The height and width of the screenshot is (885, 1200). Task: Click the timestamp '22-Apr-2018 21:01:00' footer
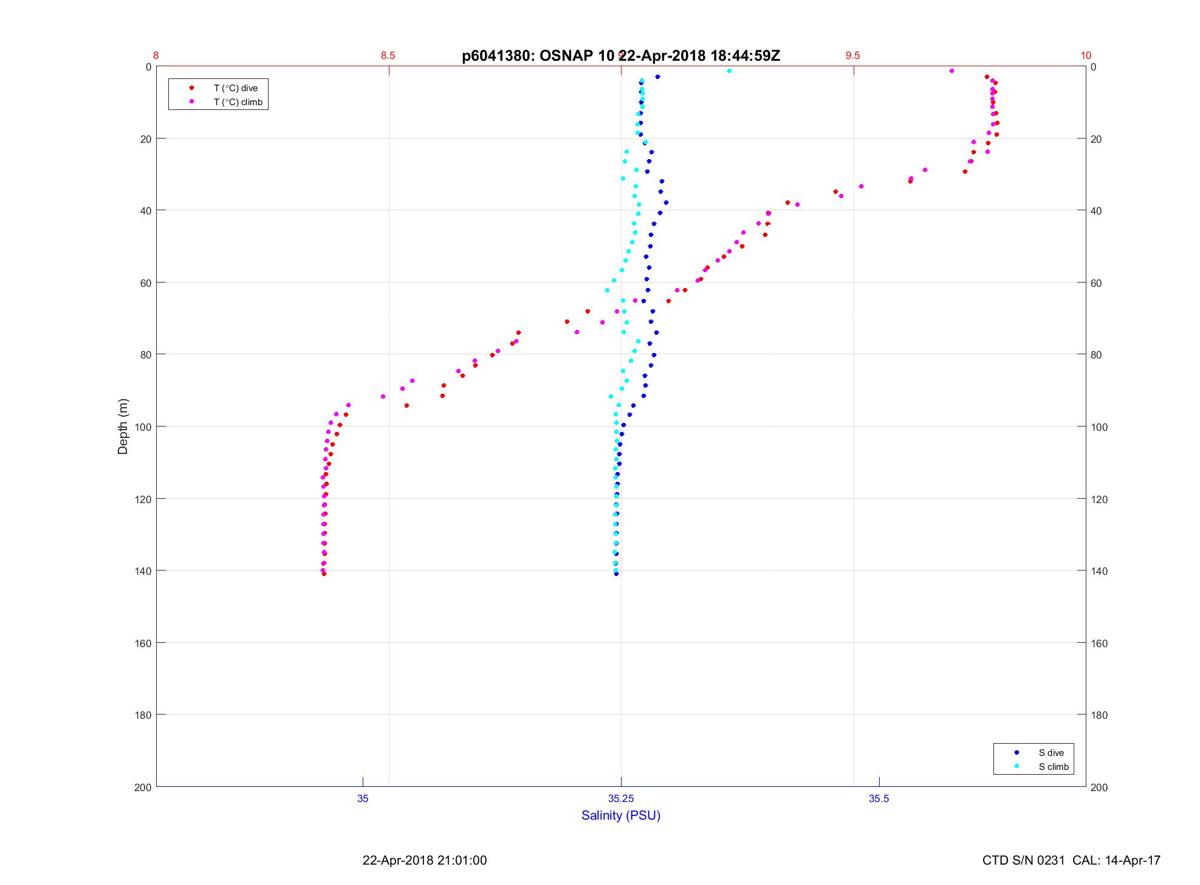coord(425,860)
